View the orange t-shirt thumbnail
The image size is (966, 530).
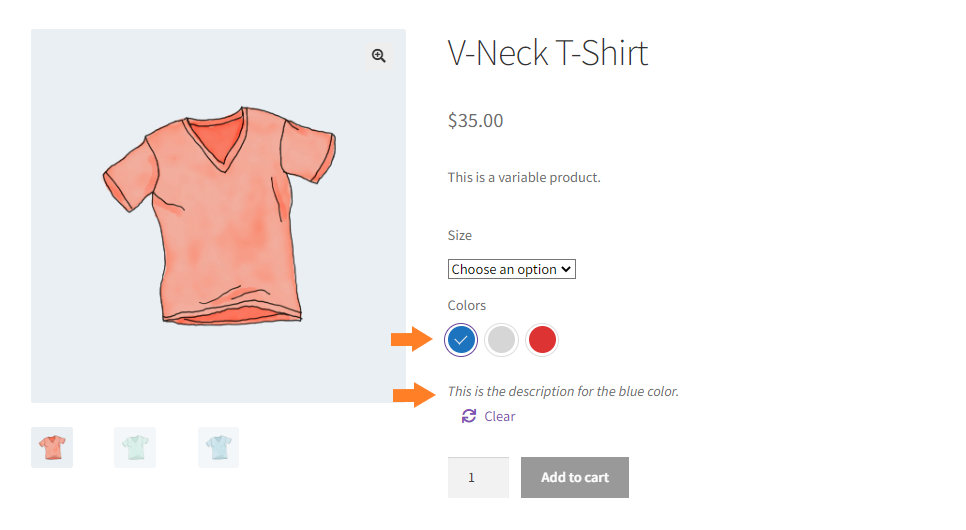point(52,447)
